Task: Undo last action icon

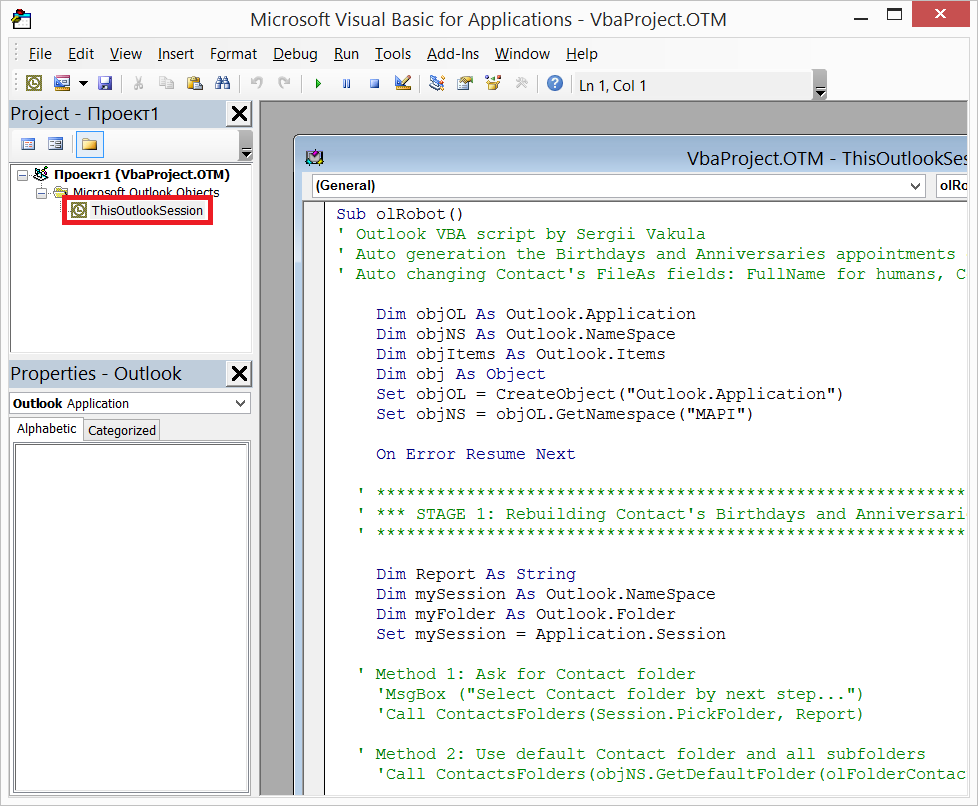Action: (x=256, y=83)
